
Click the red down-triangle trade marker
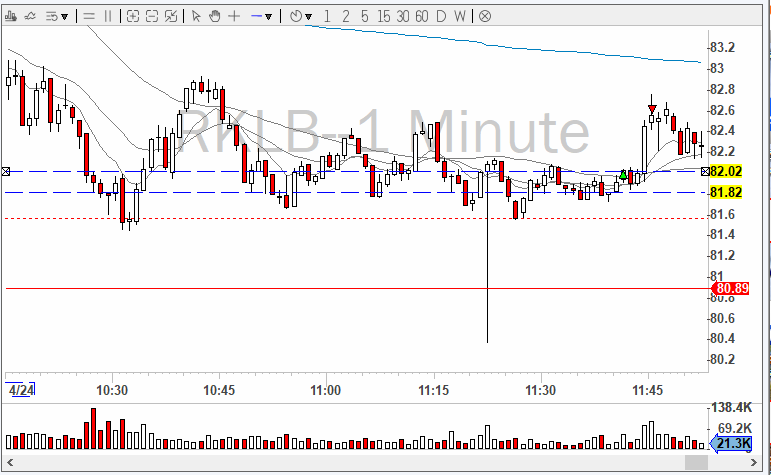coord(652,109)
